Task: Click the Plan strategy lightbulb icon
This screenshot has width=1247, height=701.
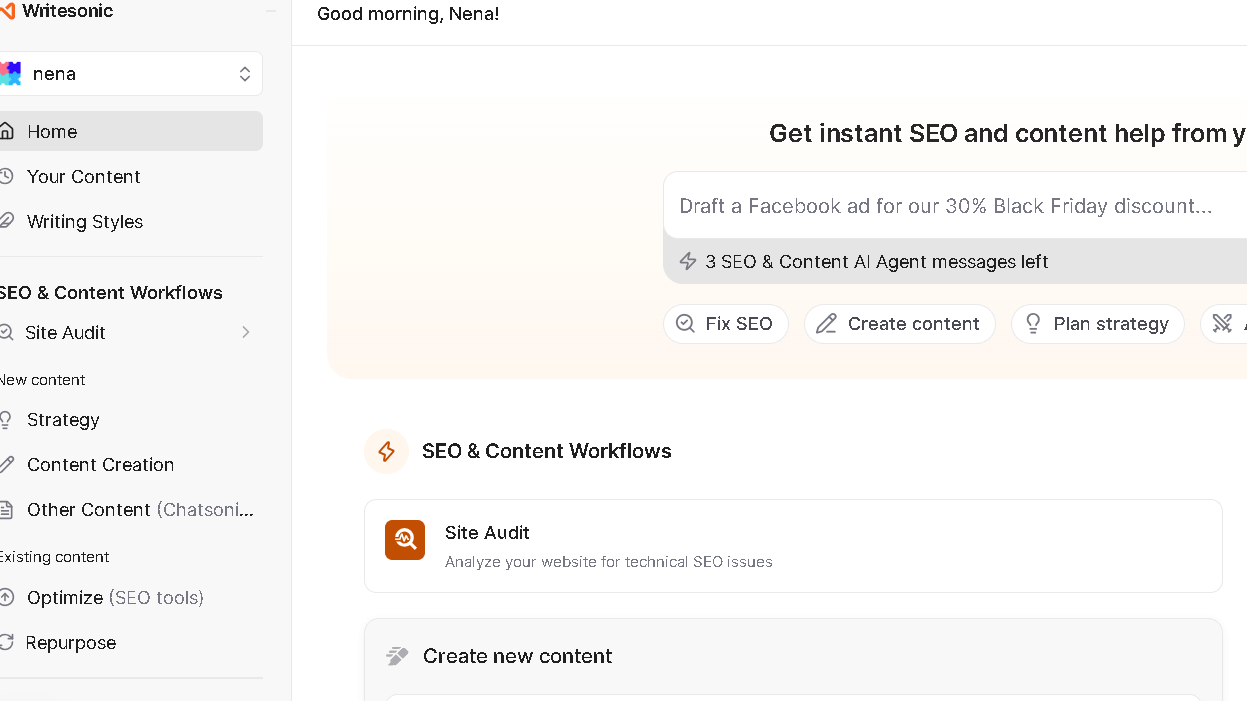Action: [x=1033, y=324]
